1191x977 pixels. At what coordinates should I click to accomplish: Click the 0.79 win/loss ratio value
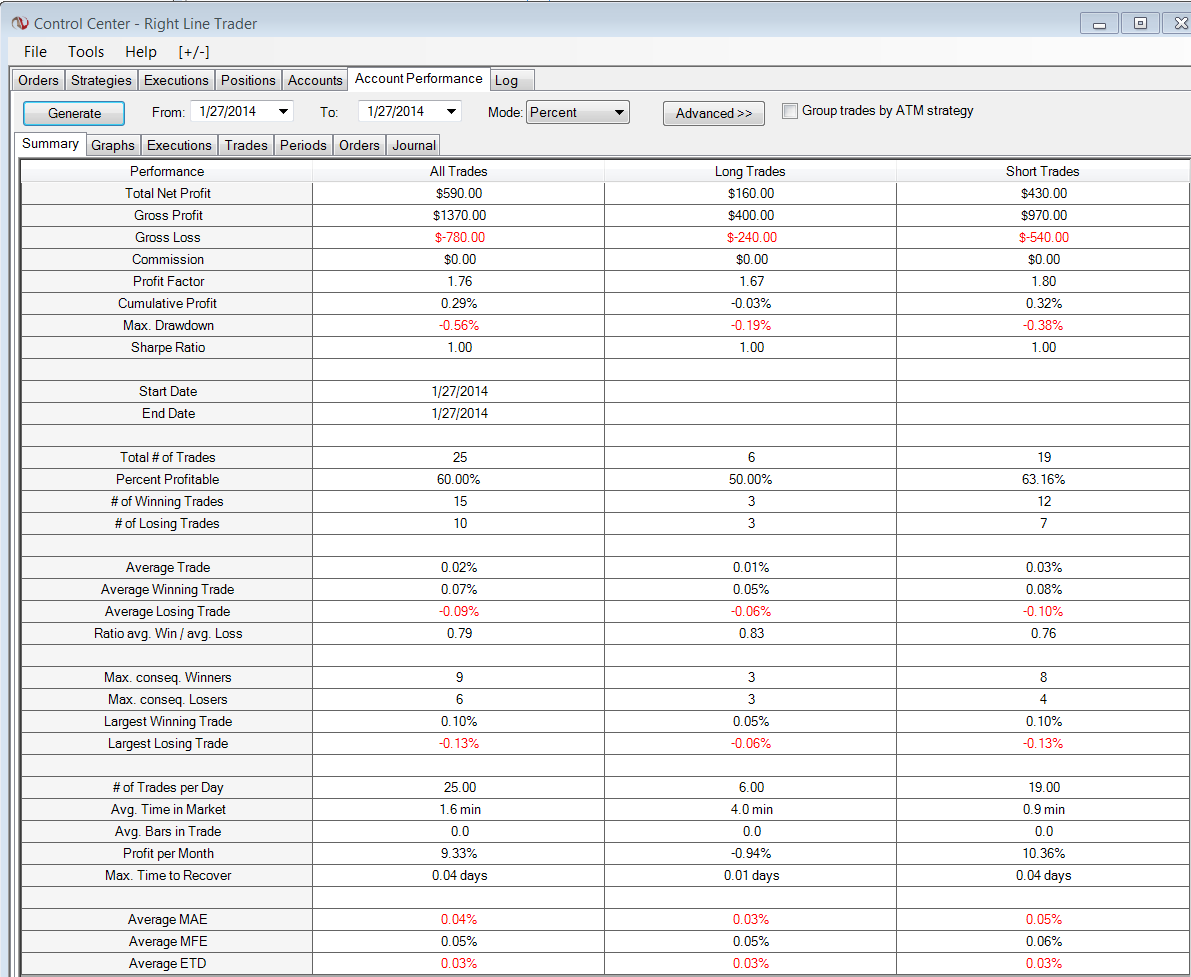(x=460, y=634)
